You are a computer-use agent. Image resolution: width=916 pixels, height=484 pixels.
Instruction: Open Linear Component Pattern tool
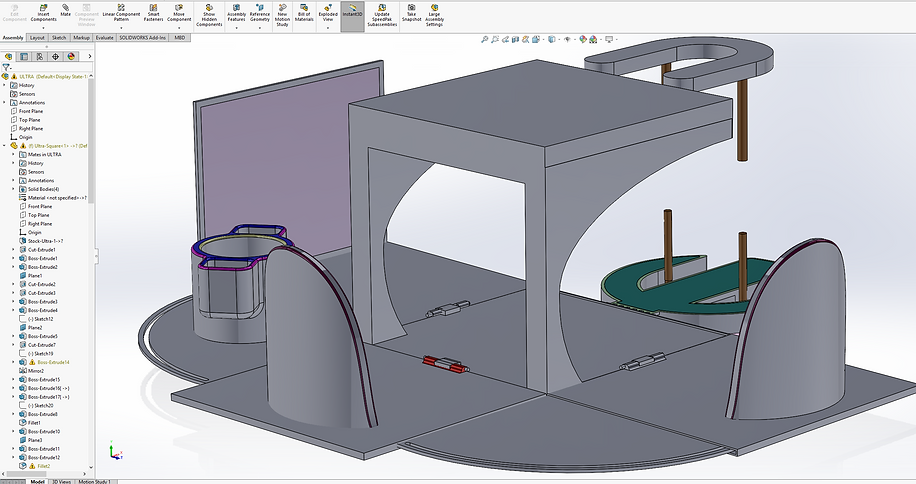coord(121,13)
